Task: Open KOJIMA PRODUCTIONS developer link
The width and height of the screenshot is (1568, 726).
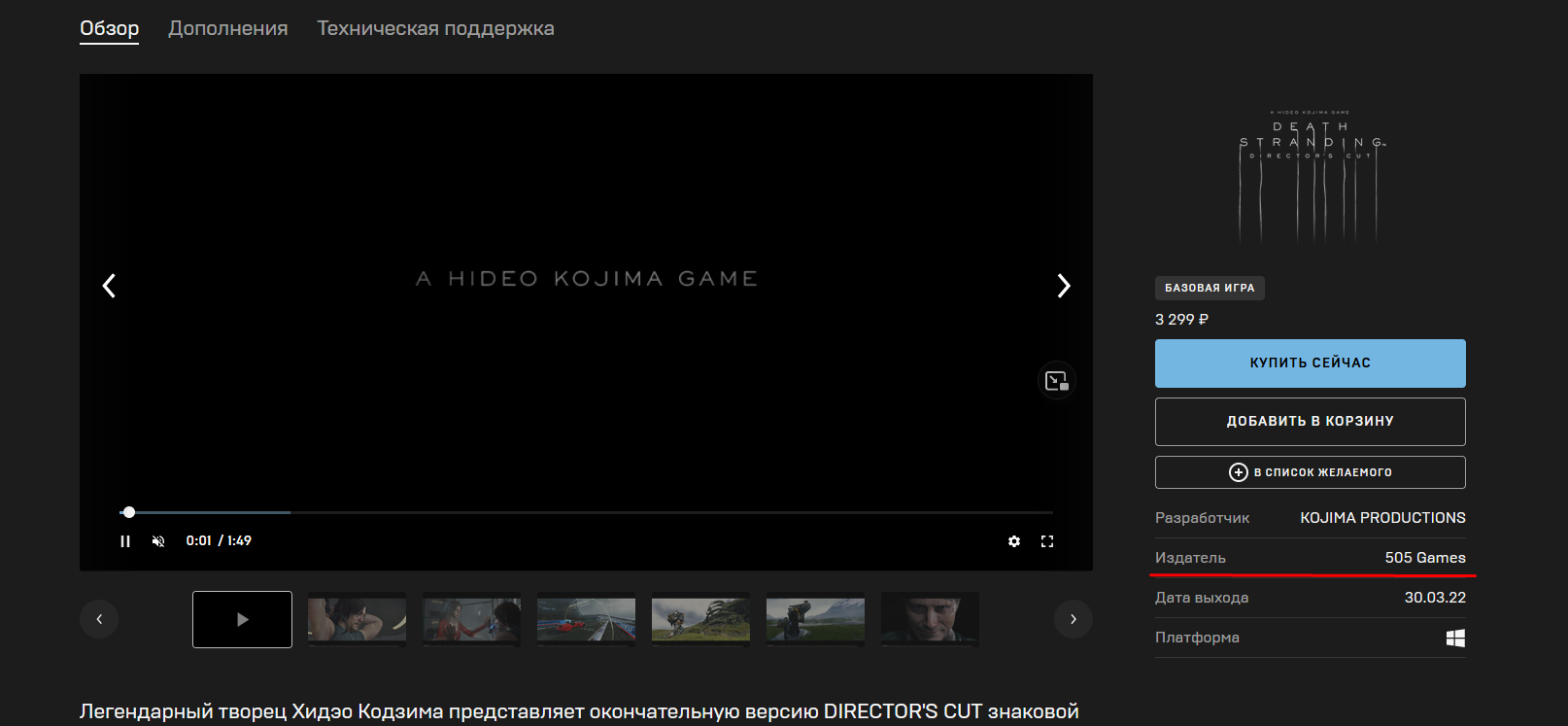Action: 1382,518
